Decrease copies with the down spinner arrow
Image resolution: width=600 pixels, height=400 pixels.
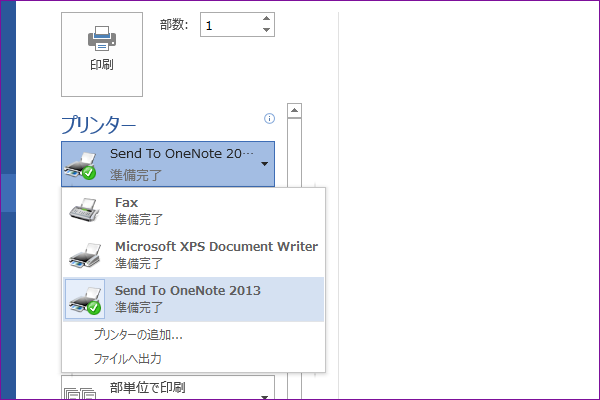coord(267,30)
